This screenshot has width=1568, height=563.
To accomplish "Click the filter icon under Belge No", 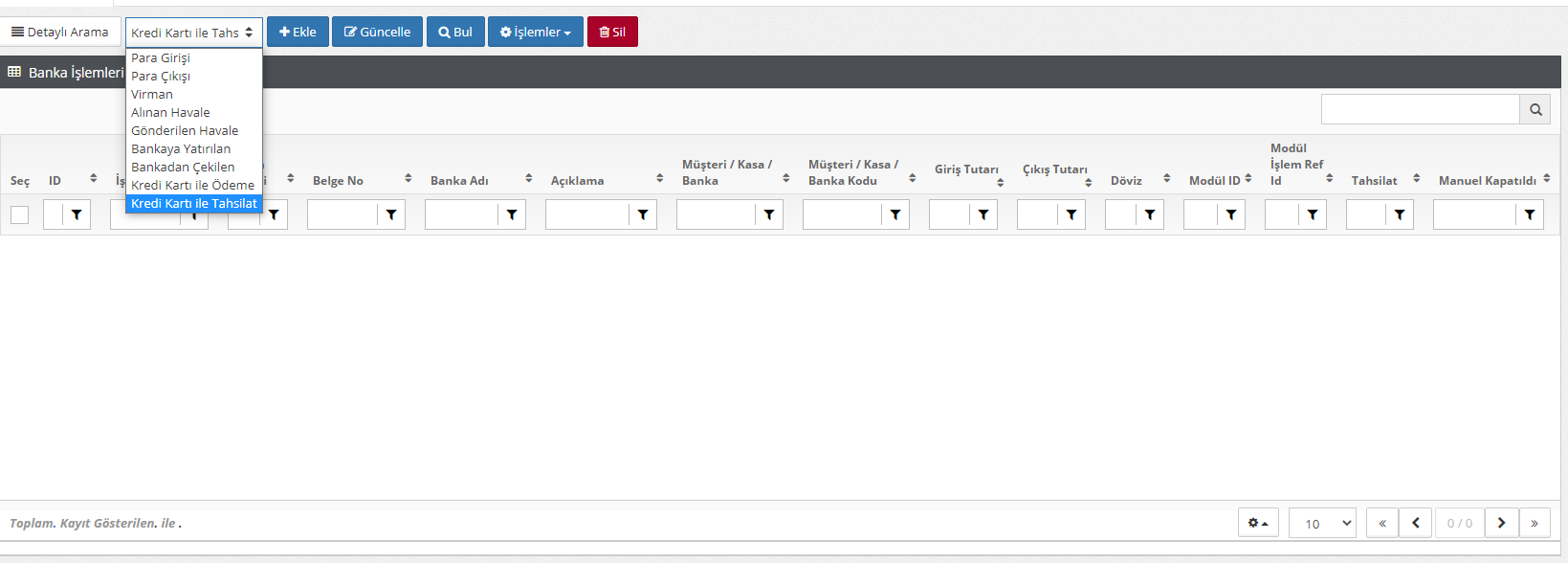I will [x=391, y=214].
